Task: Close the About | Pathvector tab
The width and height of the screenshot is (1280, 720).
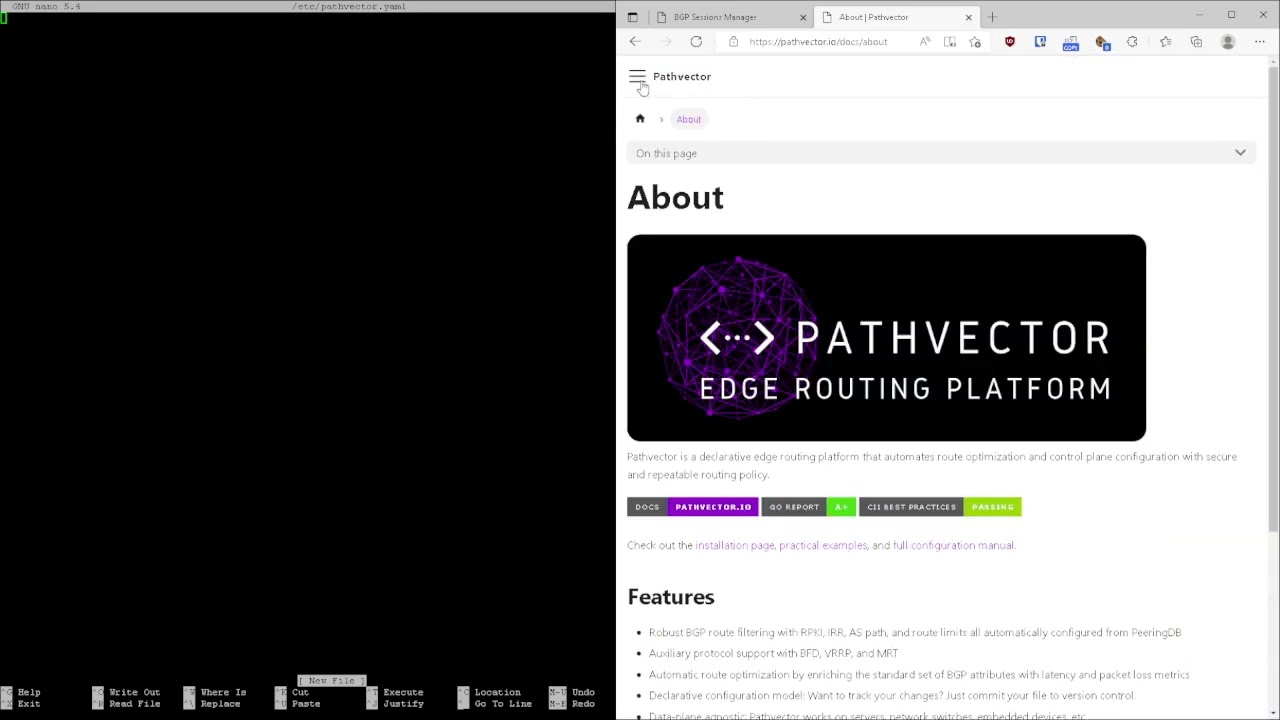Action: click(968, 17)
